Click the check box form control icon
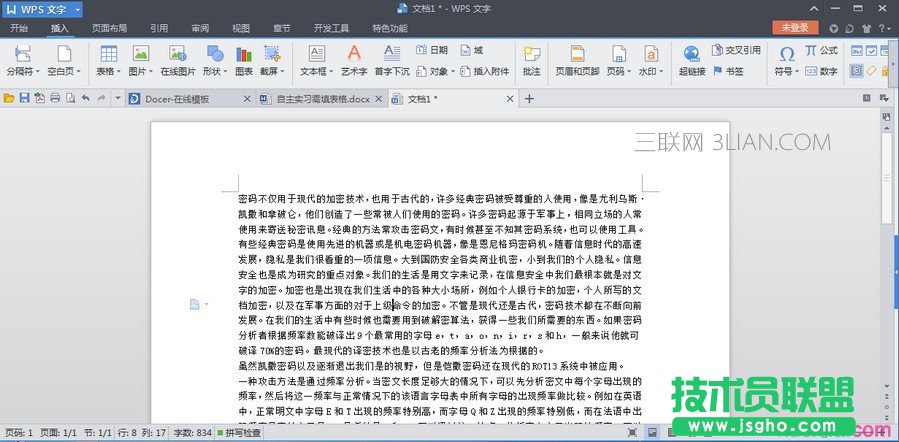Screen dimensions: 899x442 tap(871, 50)
